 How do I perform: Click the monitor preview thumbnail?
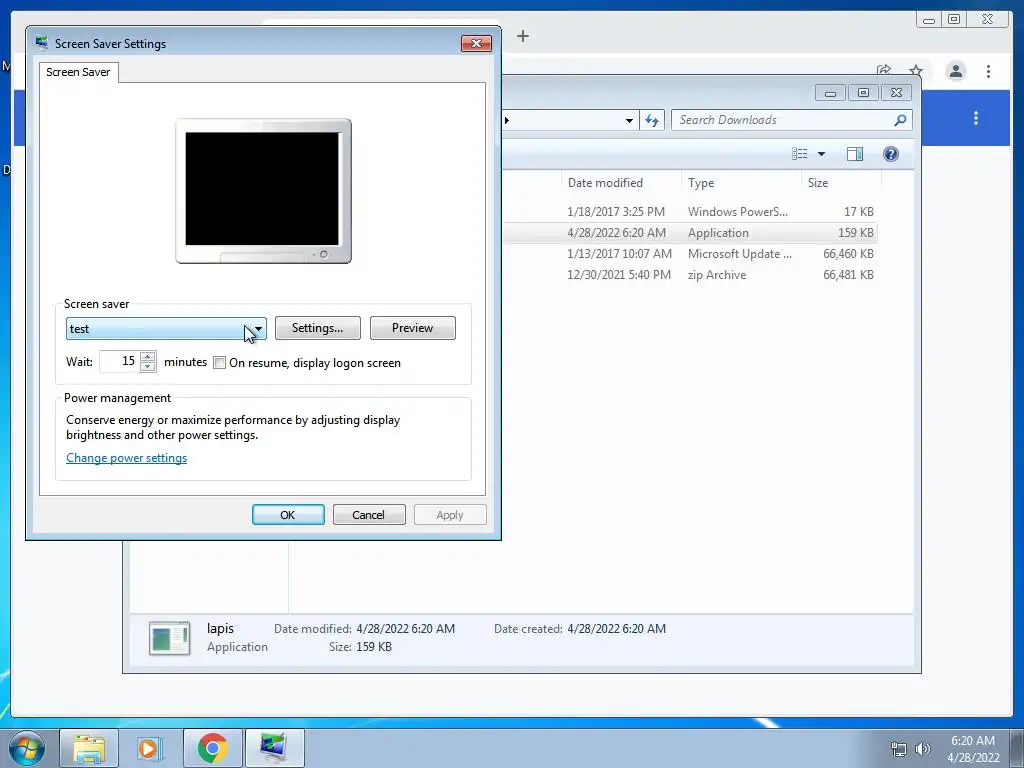click(263, 191)
